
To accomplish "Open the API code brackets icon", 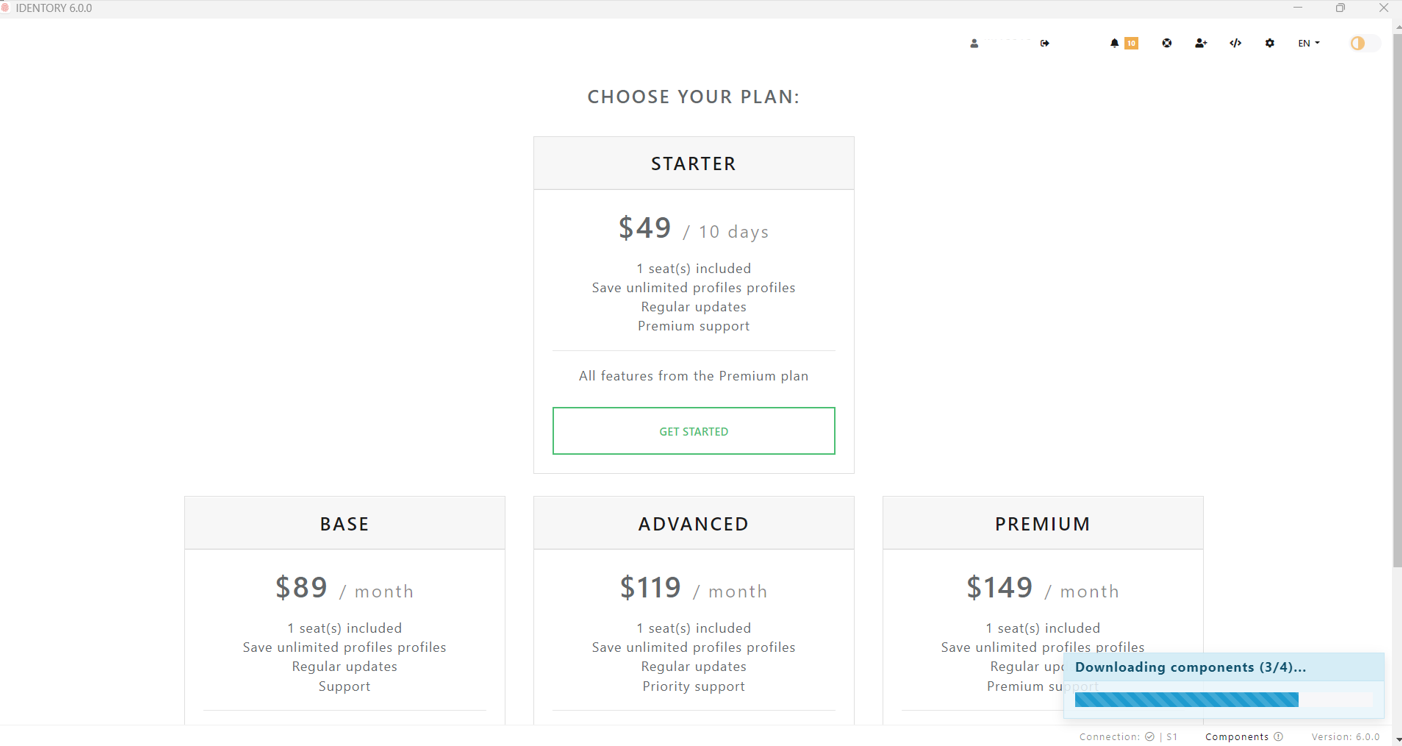I will [x=1236, y=43].
